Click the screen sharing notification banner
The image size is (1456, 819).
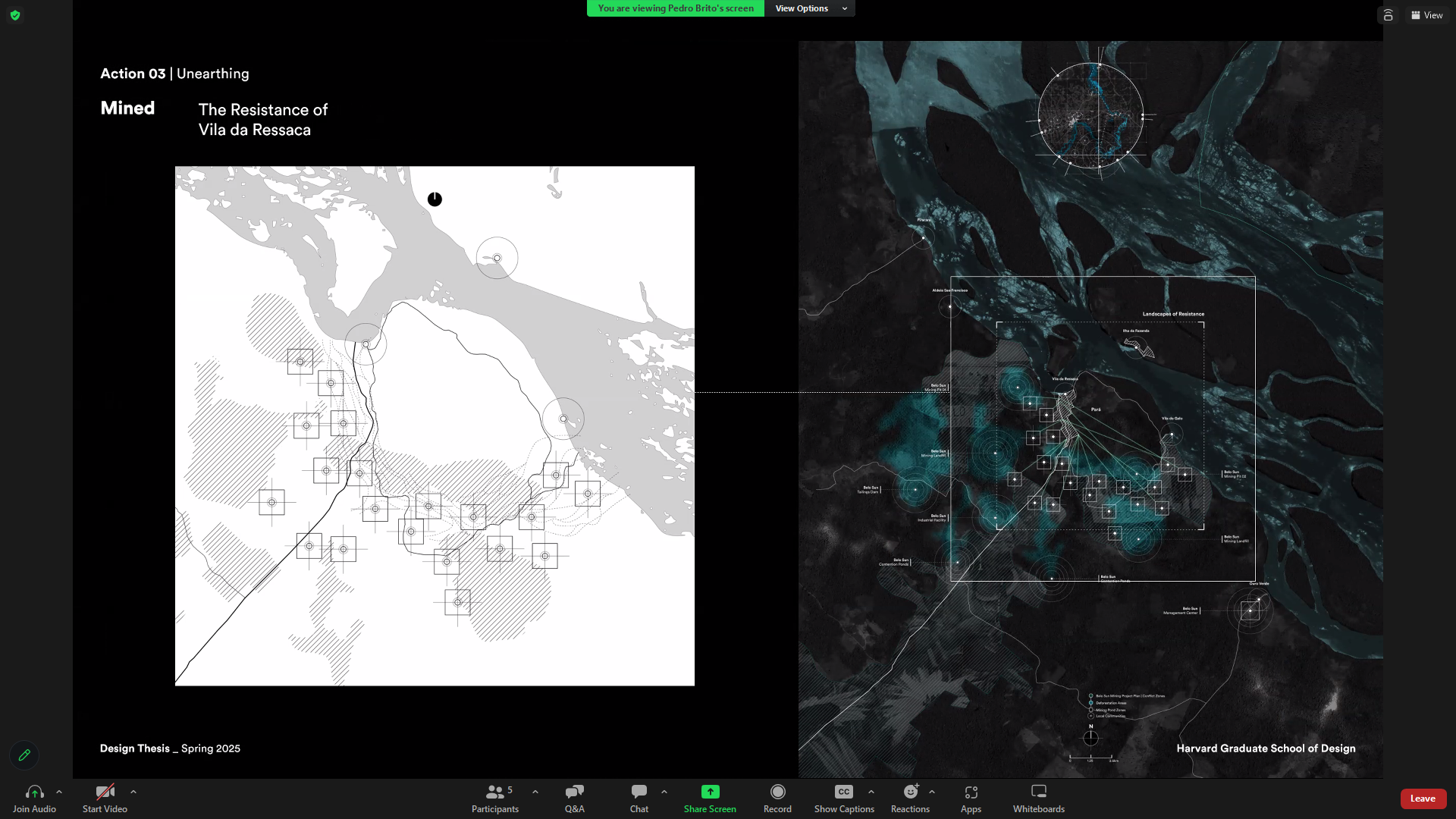coord(676,8)
